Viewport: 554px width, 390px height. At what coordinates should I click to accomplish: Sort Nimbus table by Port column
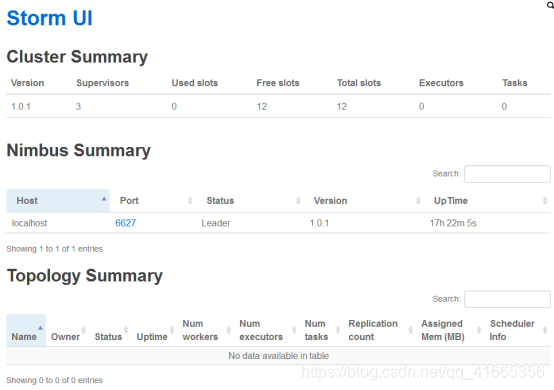coord(153,201)
